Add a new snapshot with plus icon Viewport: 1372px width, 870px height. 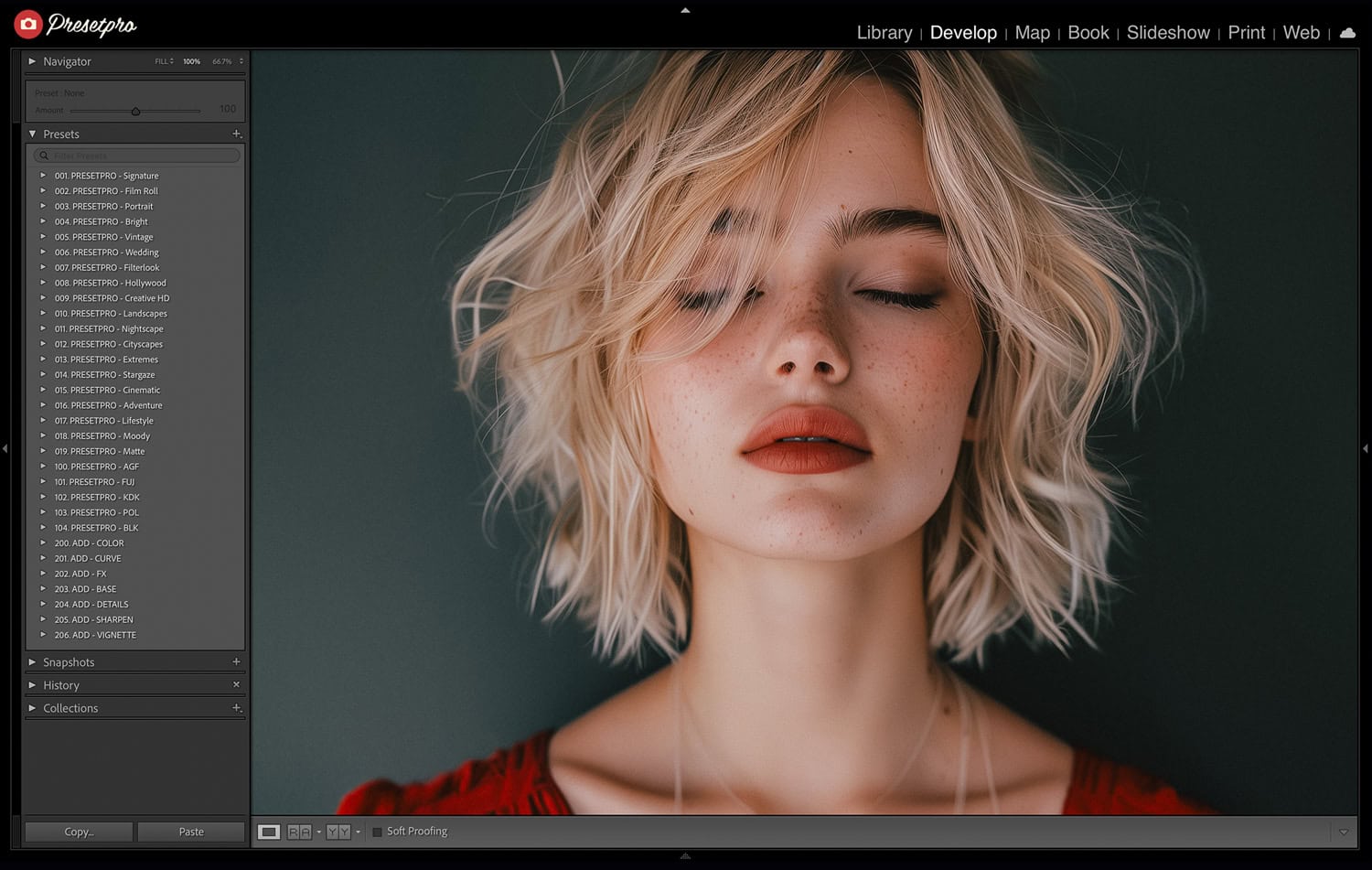click(236, 661)
